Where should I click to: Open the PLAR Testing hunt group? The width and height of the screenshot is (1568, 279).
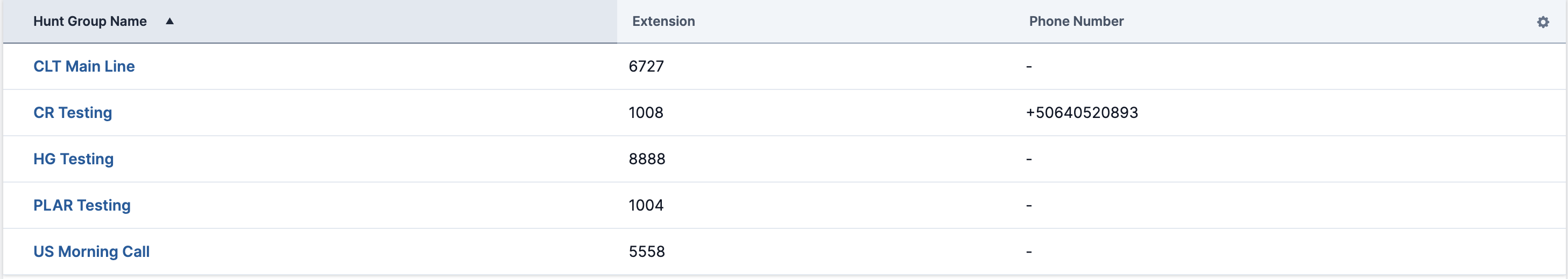[82, 205]
